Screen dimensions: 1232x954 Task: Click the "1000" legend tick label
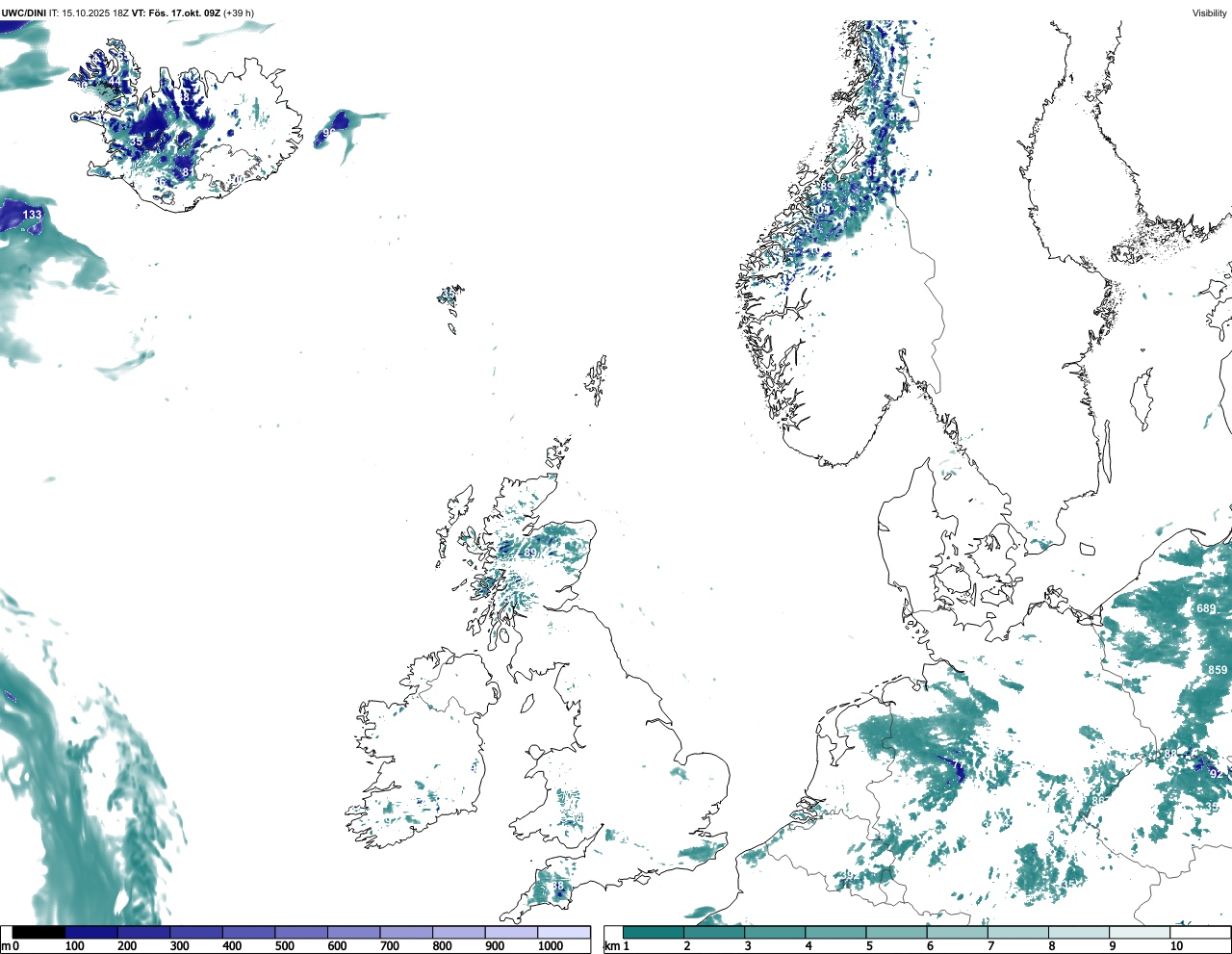(551, 946)
